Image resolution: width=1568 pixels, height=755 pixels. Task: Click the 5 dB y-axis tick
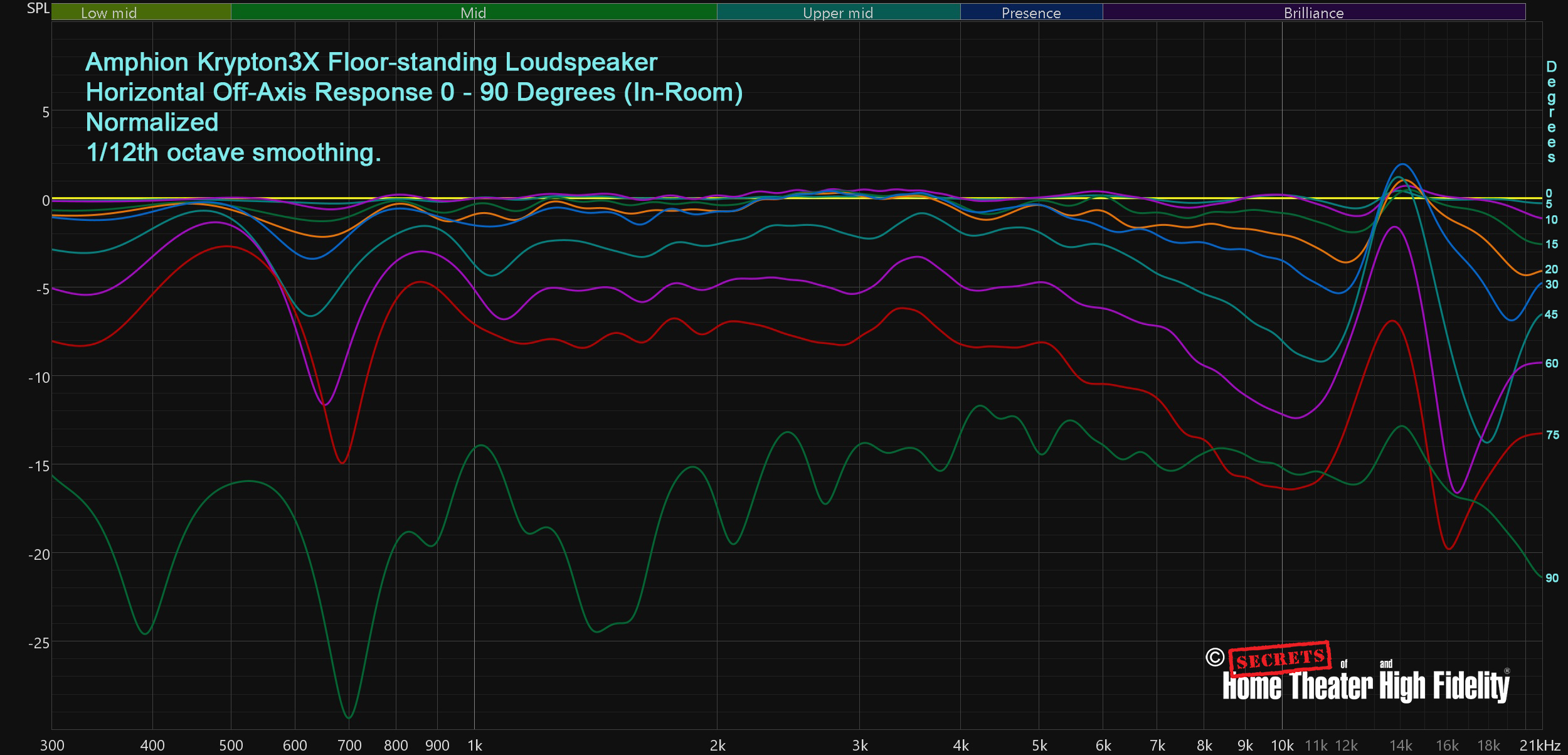tap(46, 112)
